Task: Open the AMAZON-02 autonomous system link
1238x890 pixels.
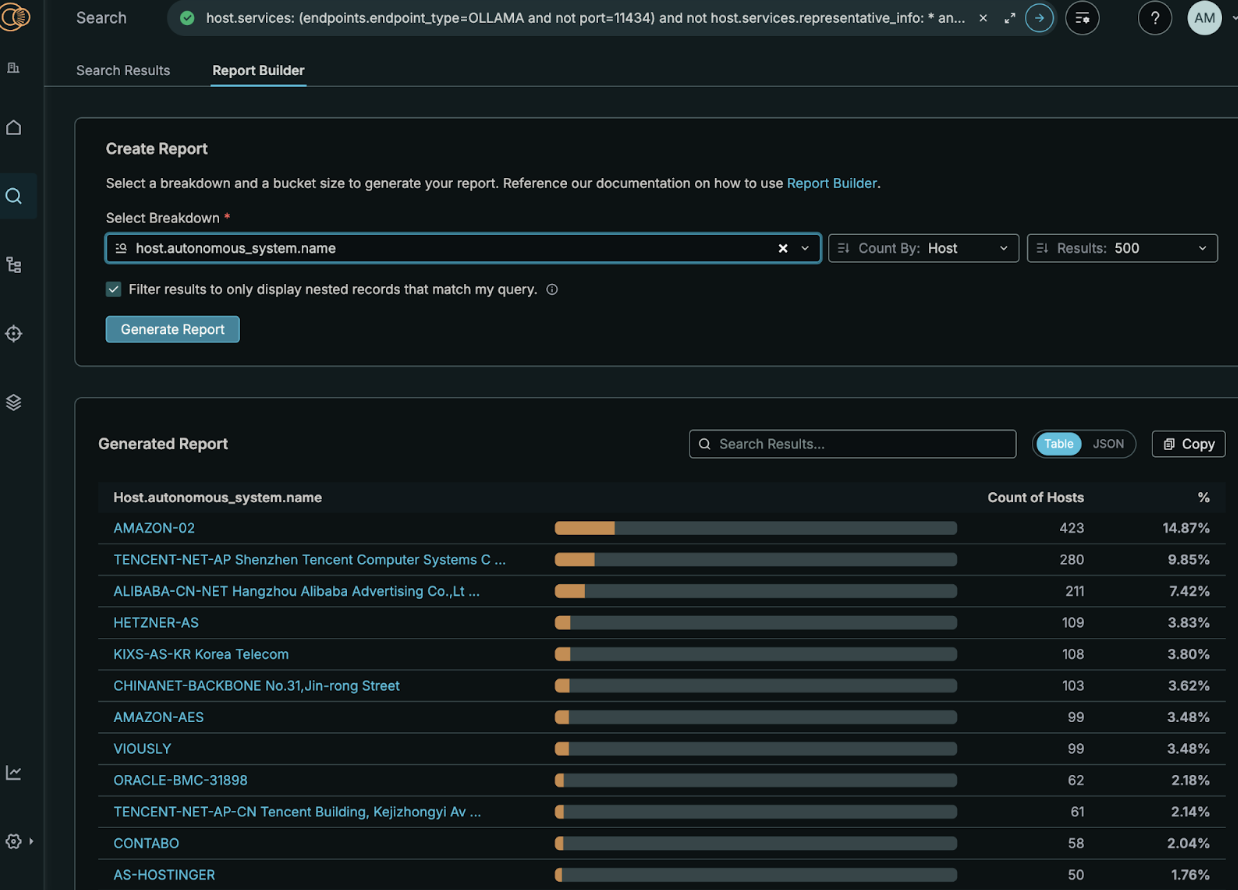Action: tap(154, 527)
